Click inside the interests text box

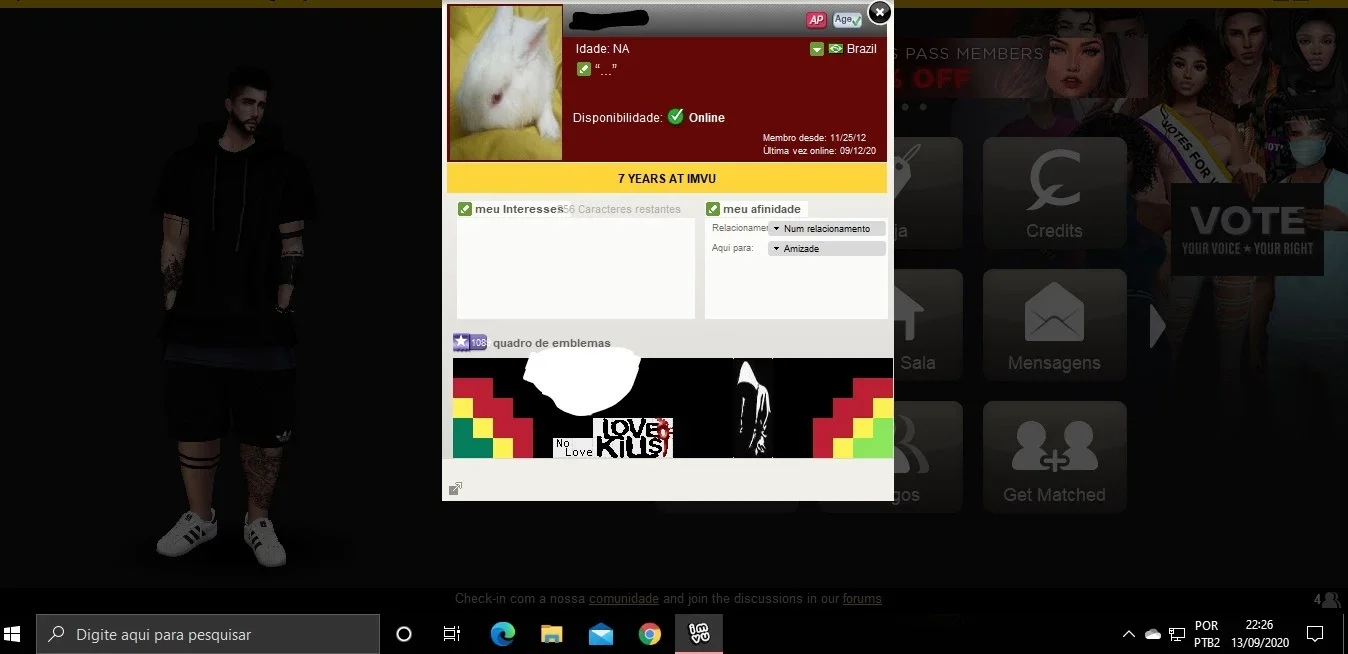click(576, 268)
